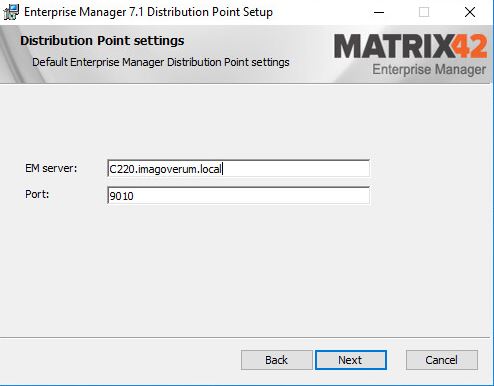494x386 pixels.
Task: Click the window title text
Action: (x=148, y=12)
